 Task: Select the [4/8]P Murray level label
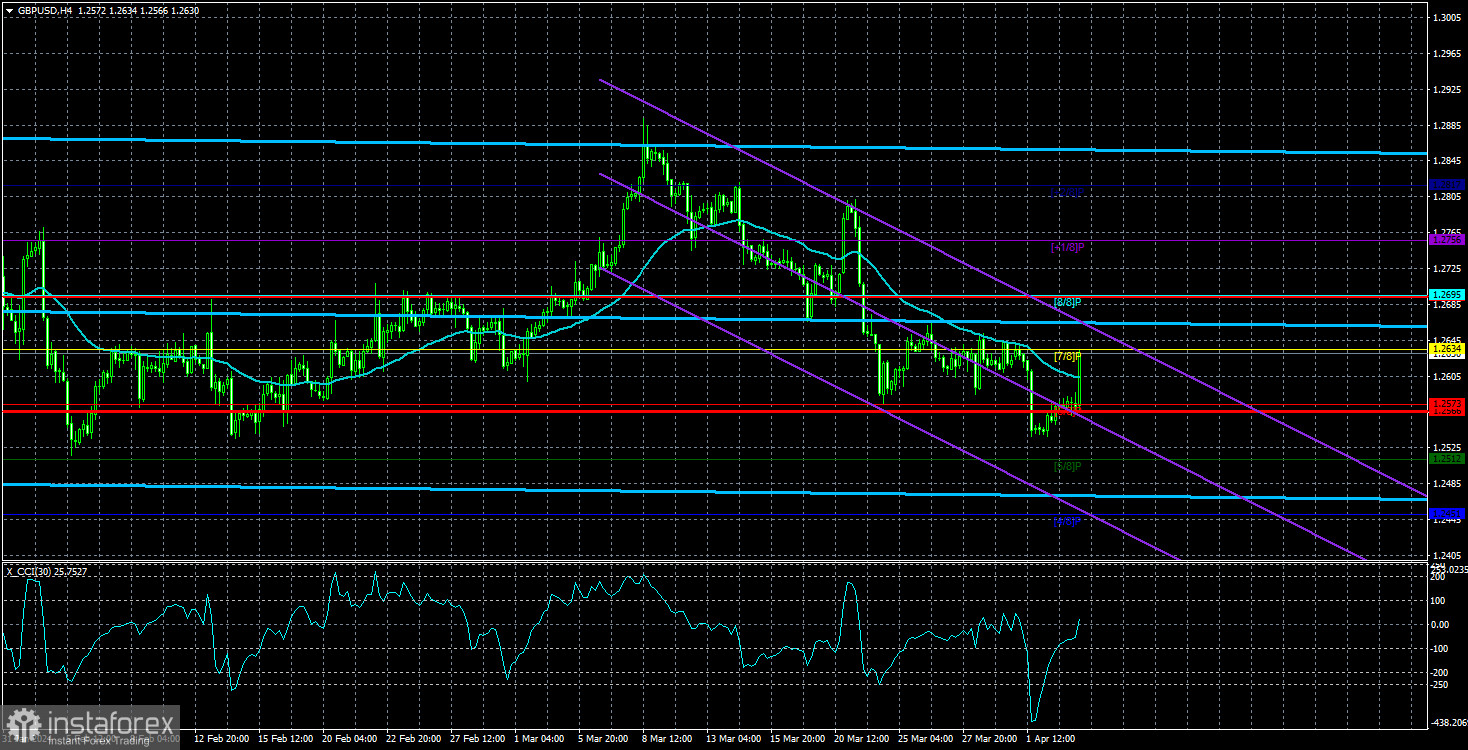click(1068, 521)
